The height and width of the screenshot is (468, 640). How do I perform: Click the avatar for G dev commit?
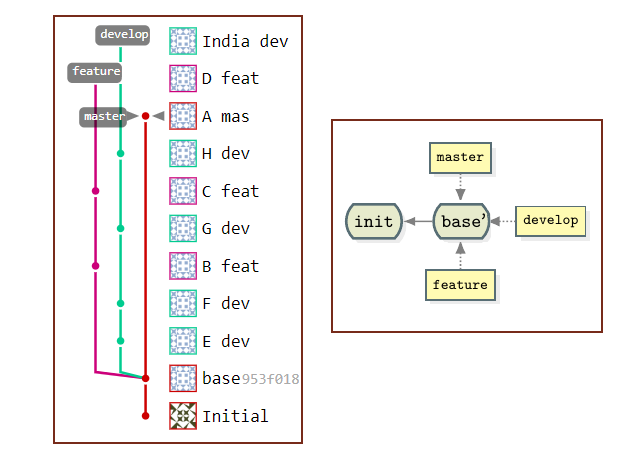[x=183, y=228]
